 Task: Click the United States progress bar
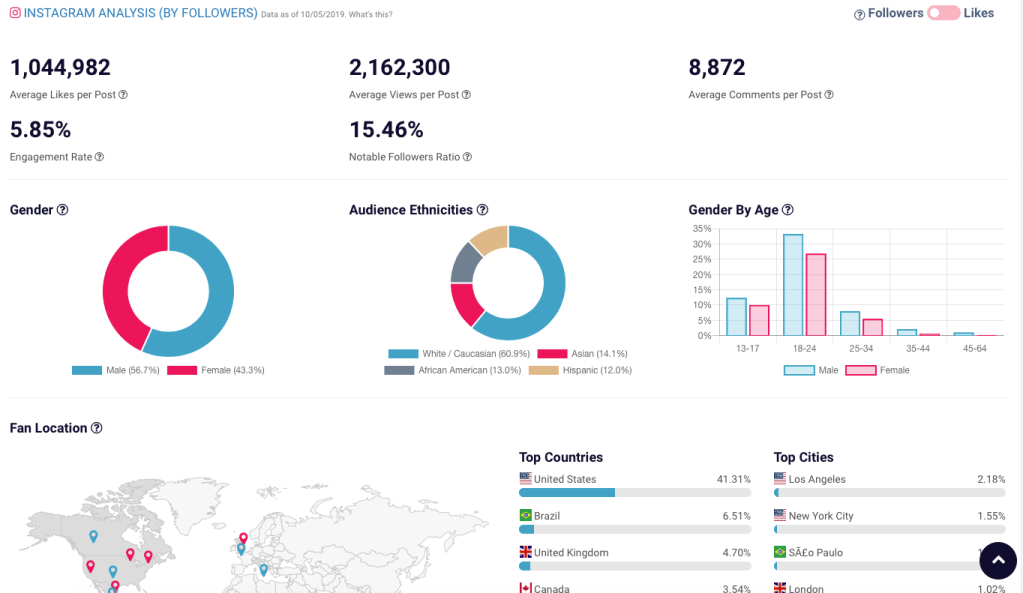click(634, 492)
